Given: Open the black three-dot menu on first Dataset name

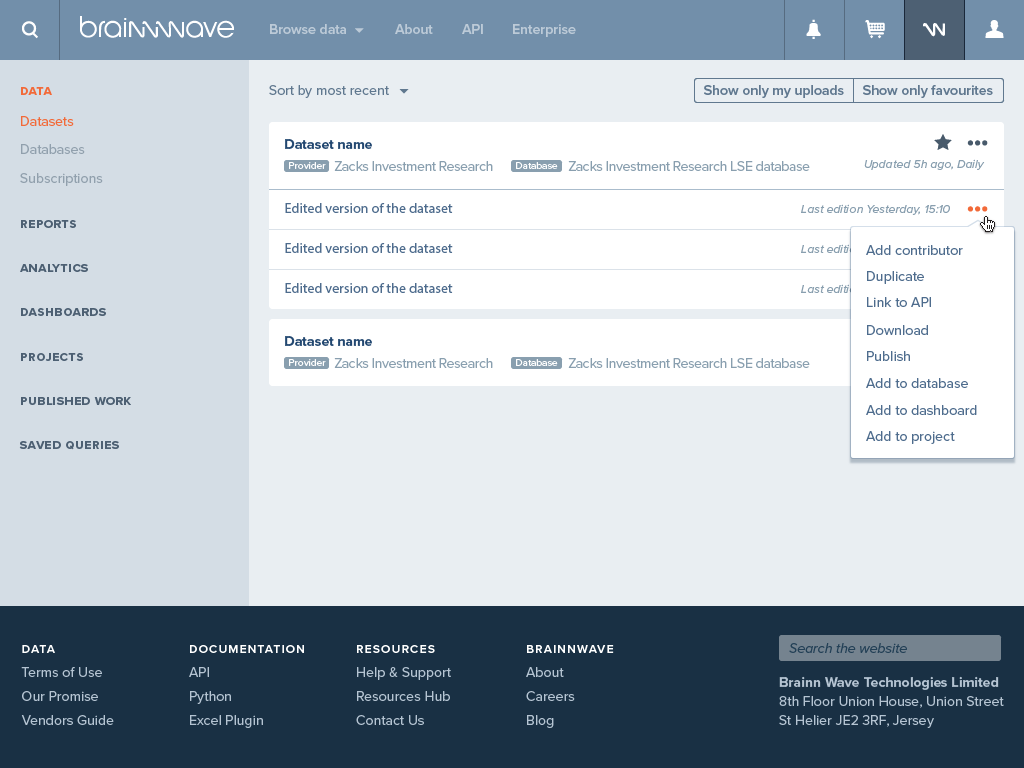Looking at the screenshot, I should (x=977, y=143).
